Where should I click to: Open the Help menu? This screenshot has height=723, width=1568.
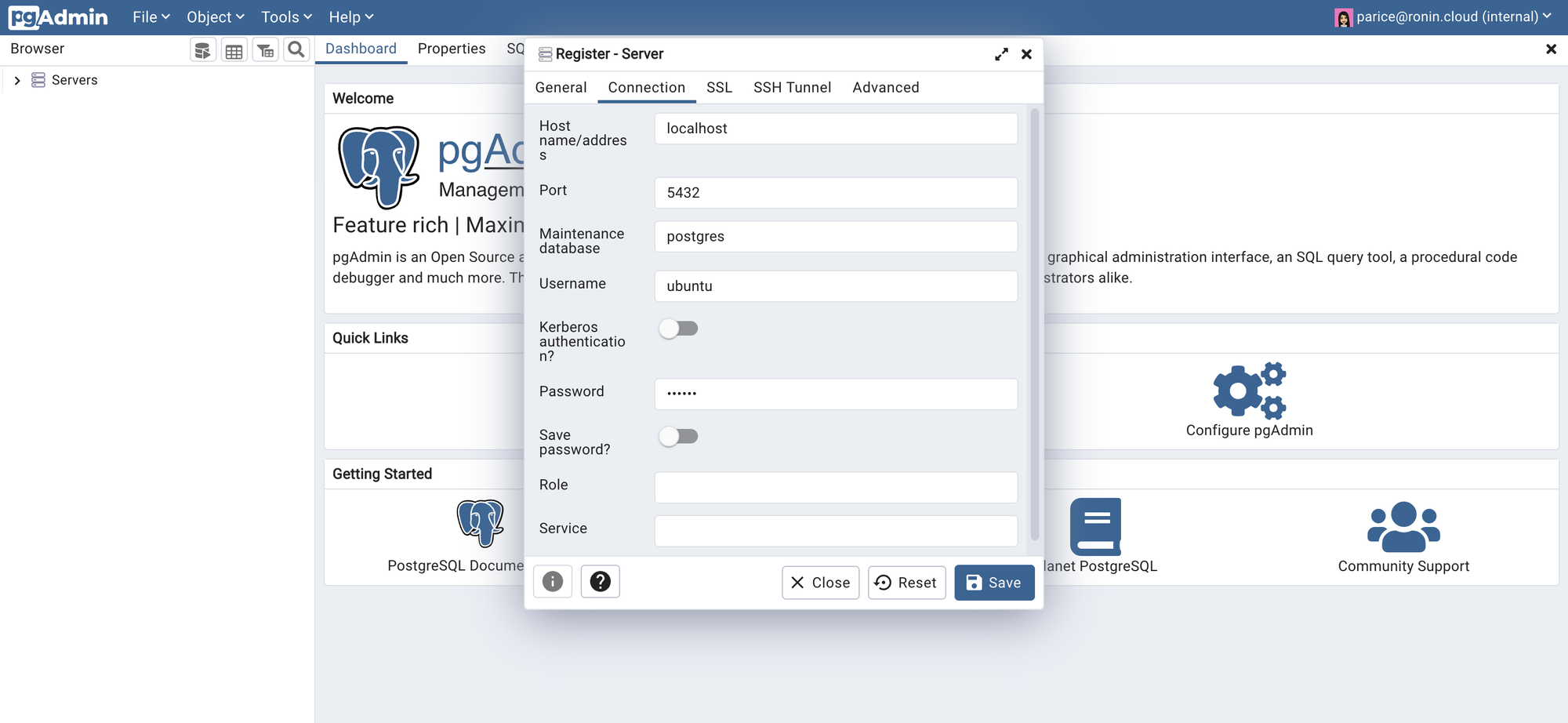(x=351, y=17)
